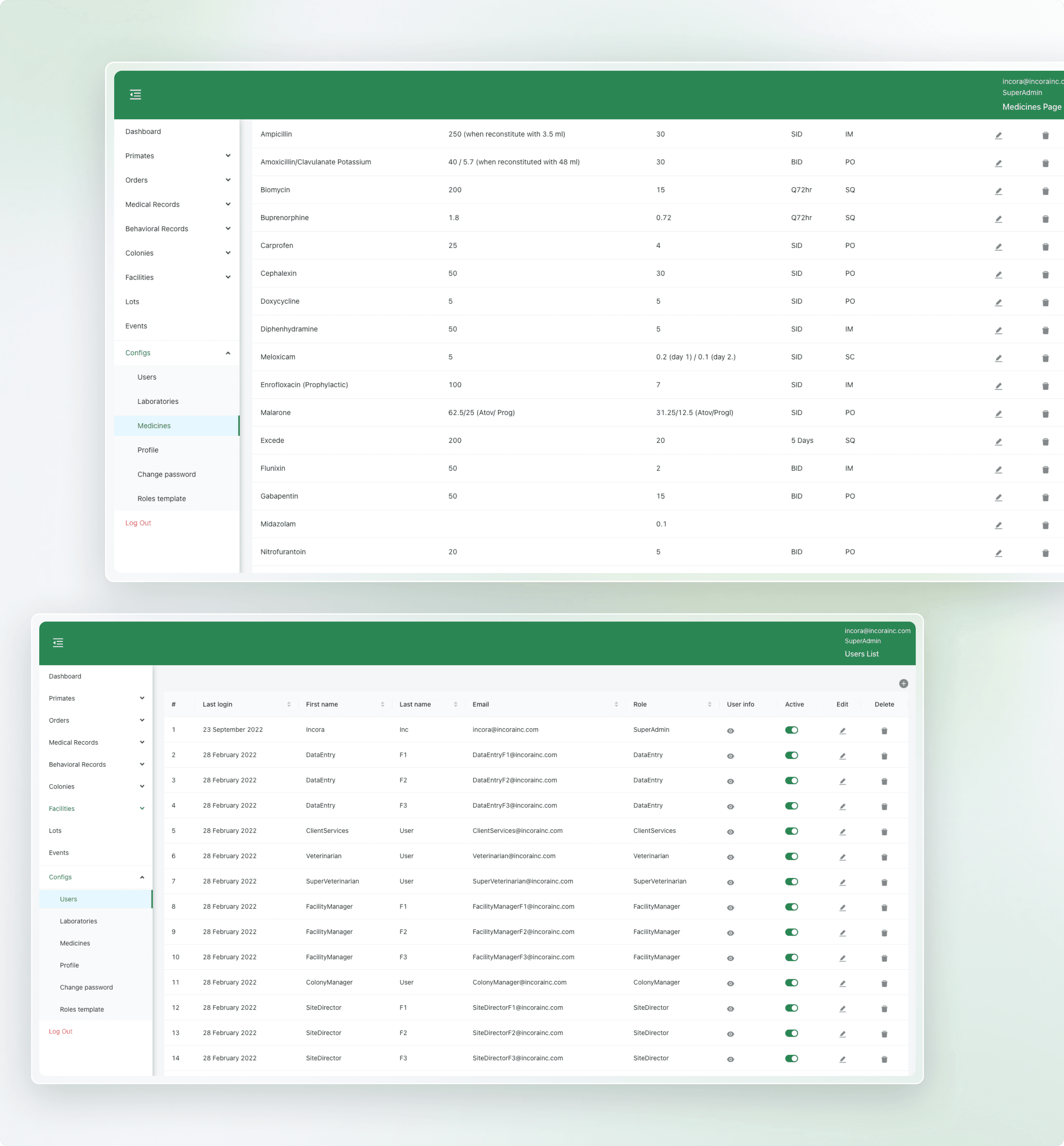The width and height of the screenshot is (1064, 1146).
Task: Log Out from Medicines window sidebar
Action: pos(138,523)
